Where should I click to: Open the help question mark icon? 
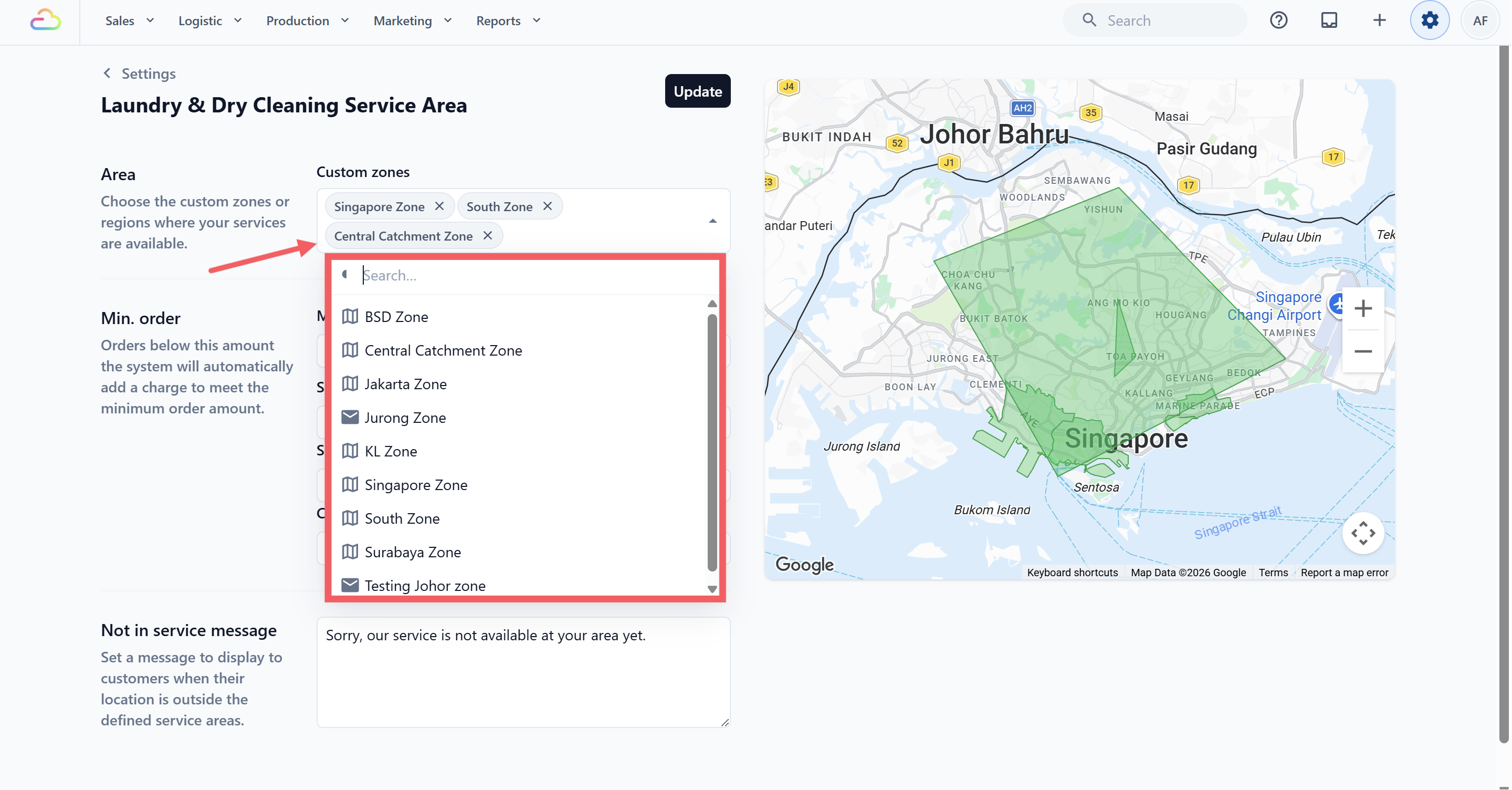click(1278, 20)
